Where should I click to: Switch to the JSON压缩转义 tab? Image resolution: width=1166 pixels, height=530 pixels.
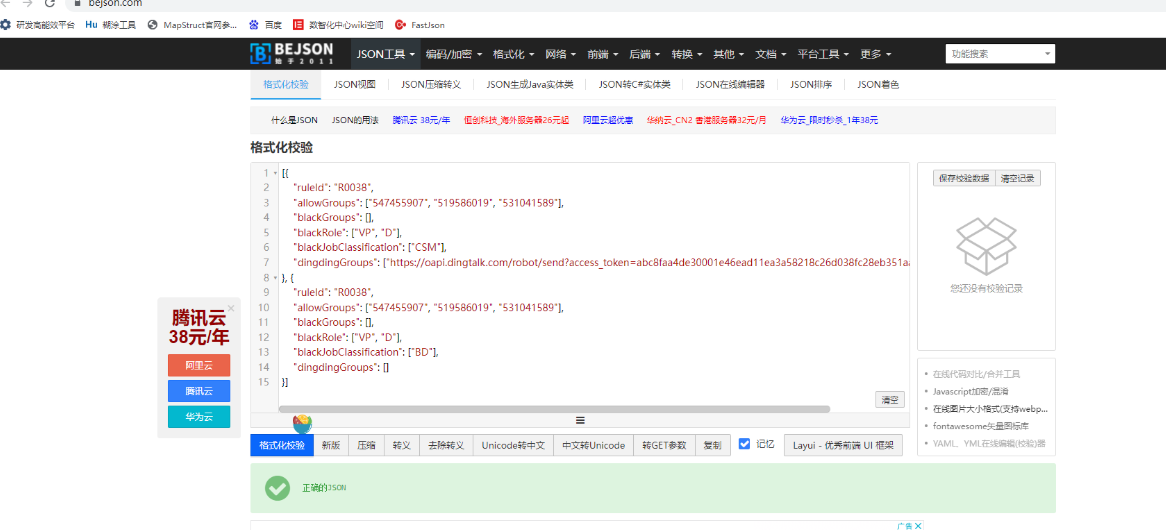coord(431,85)
